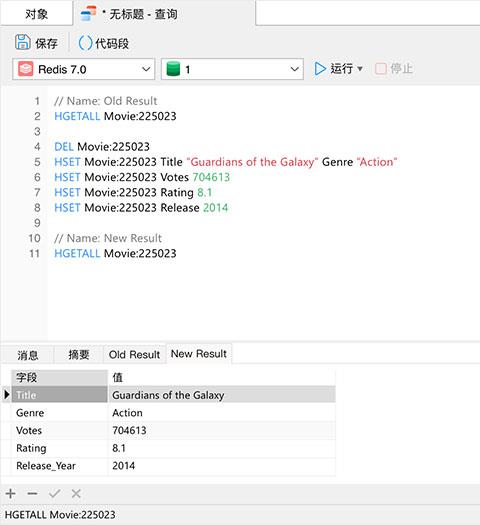The image size is (480, 525).
Task: Click the Run play triangle icon
Action: pos(320,69)
